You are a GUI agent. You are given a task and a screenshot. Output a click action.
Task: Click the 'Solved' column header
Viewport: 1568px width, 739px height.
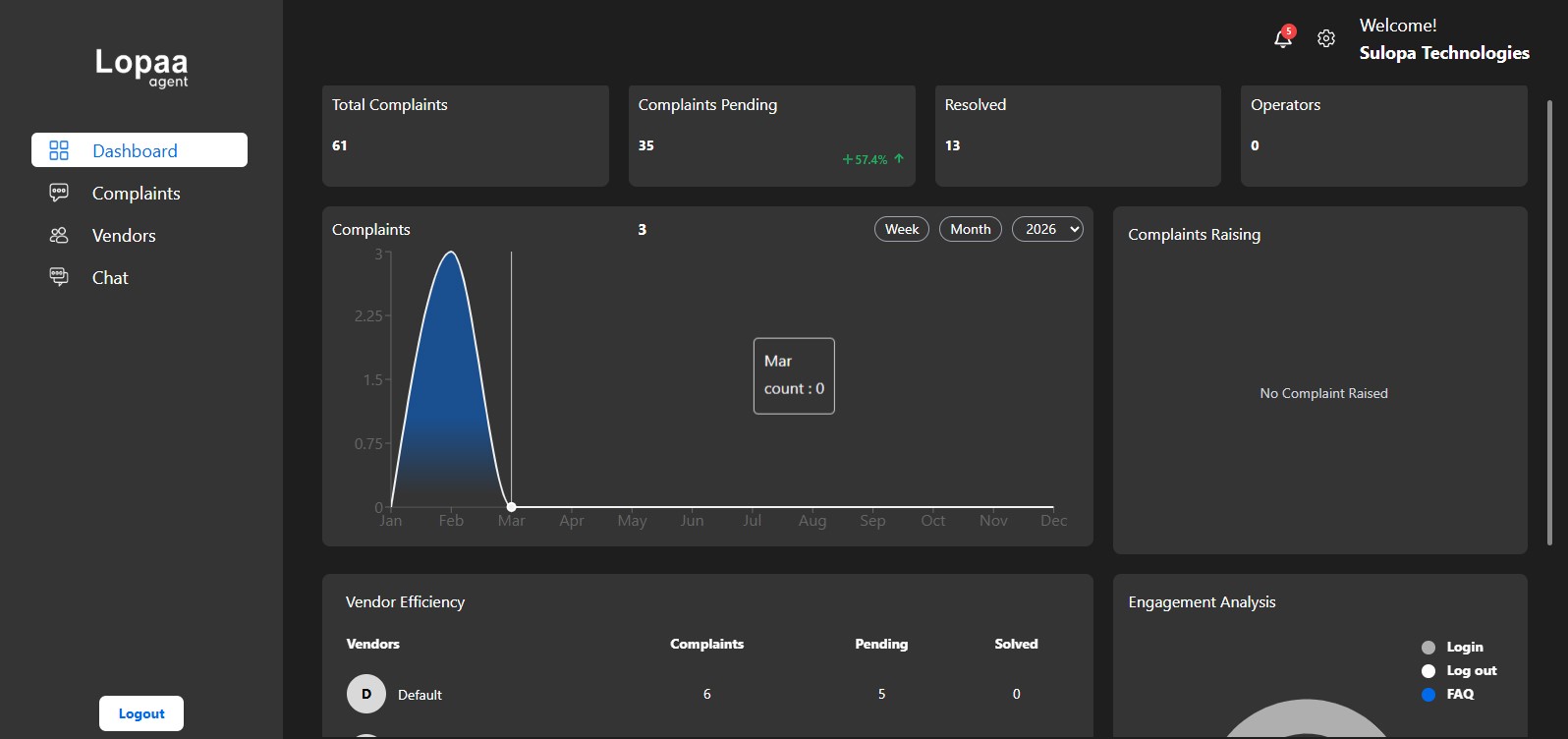pos(1016,644)
